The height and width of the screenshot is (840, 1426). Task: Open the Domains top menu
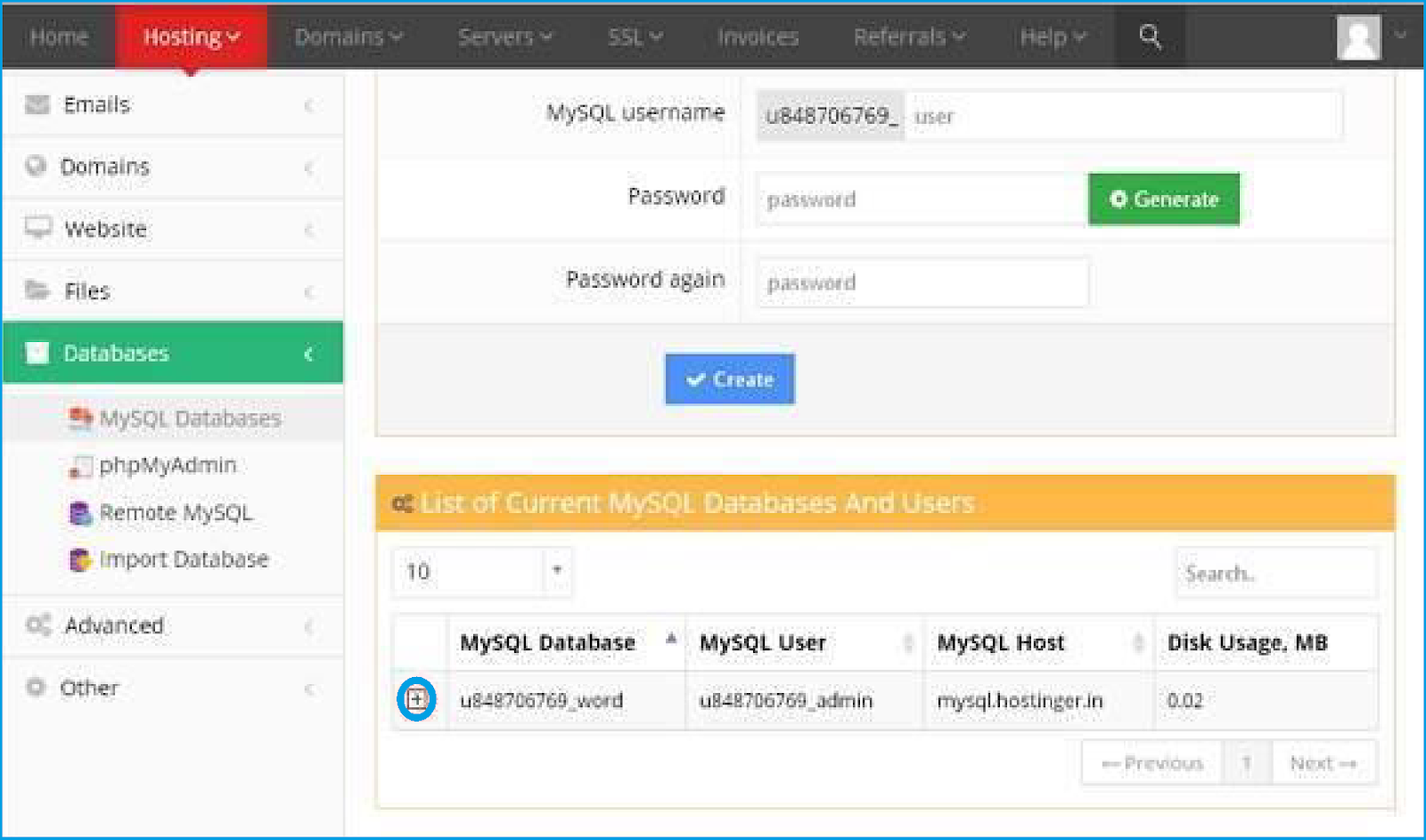(x=348, y=37)
